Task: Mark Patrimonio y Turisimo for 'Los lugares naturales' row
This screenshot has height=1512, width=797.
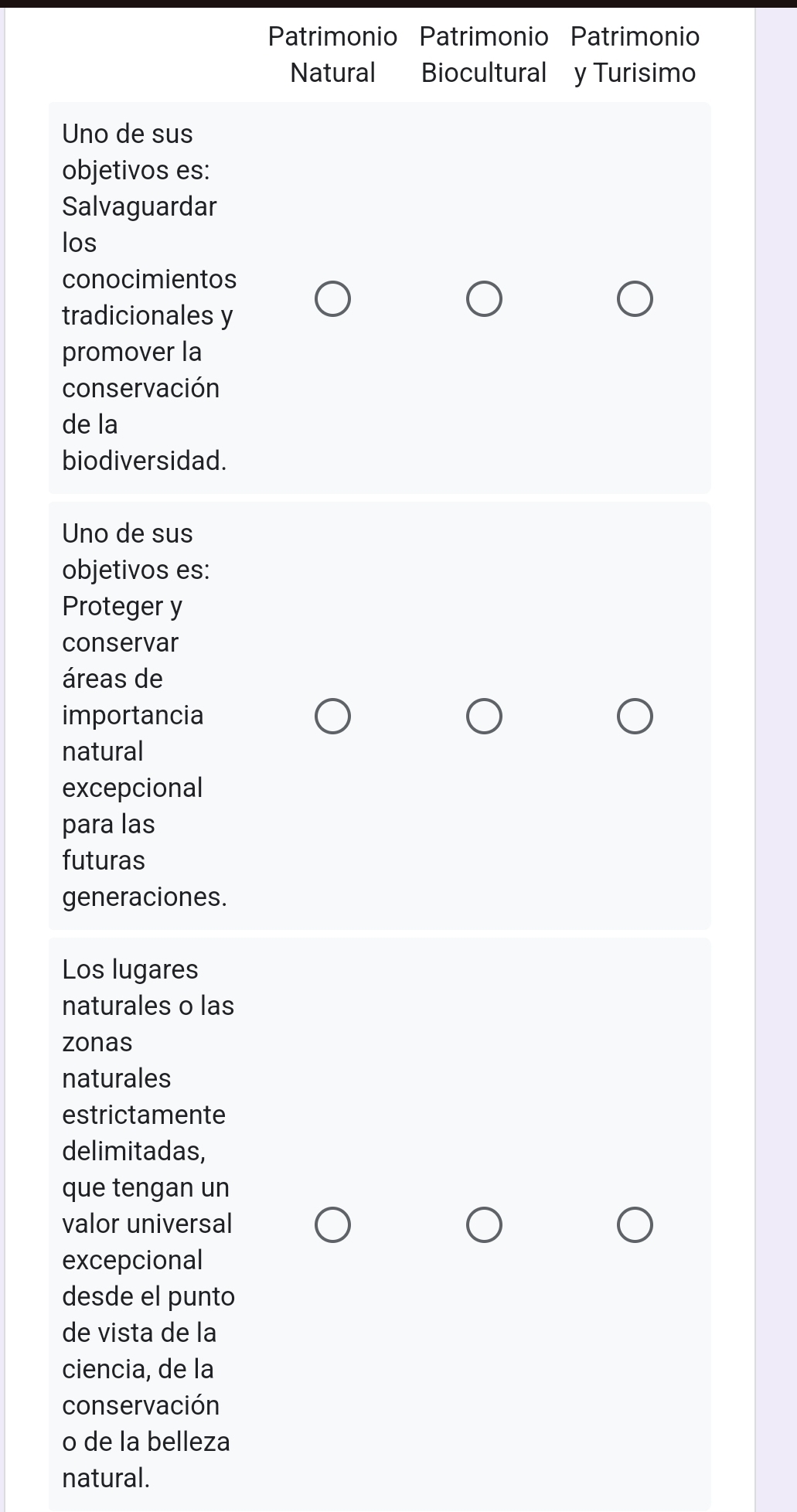Action: coord(635,1224)
